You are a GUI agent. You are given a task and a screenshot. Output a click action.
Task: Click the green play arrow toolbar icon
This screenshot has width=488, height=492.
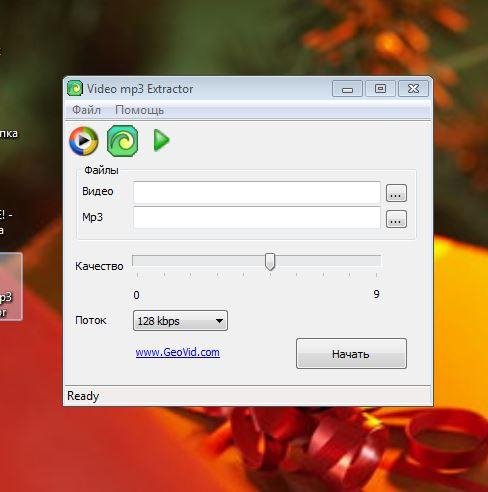pos(161,140)
